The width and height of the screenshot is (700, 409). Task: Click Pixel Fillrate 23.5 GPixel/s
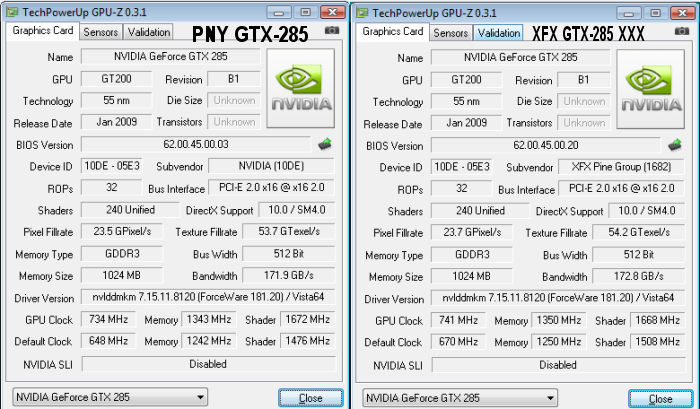pyautogui.click(x=122, y=231)
